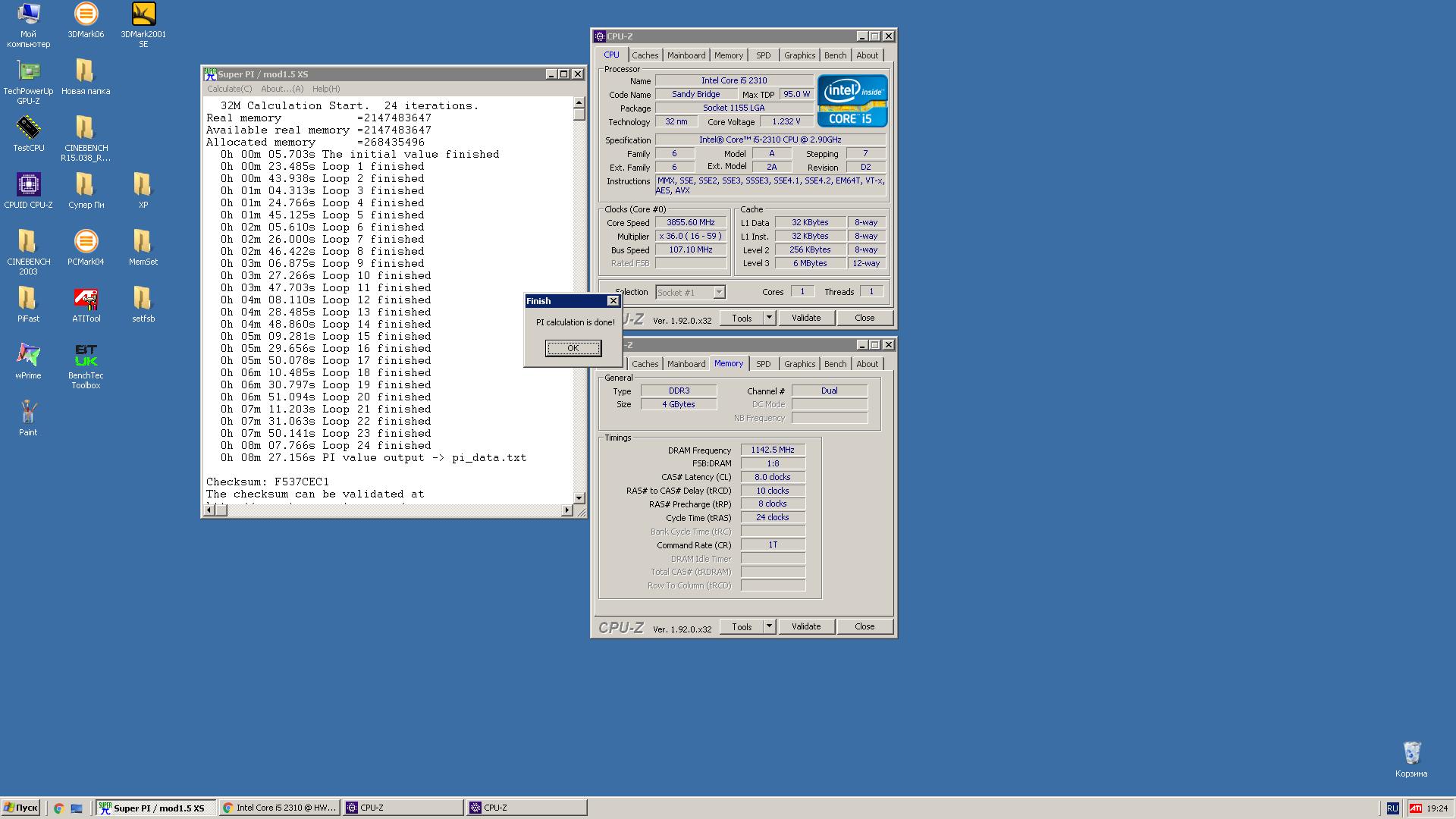Switch to About tab in top CPU-Z

(868, 55)
